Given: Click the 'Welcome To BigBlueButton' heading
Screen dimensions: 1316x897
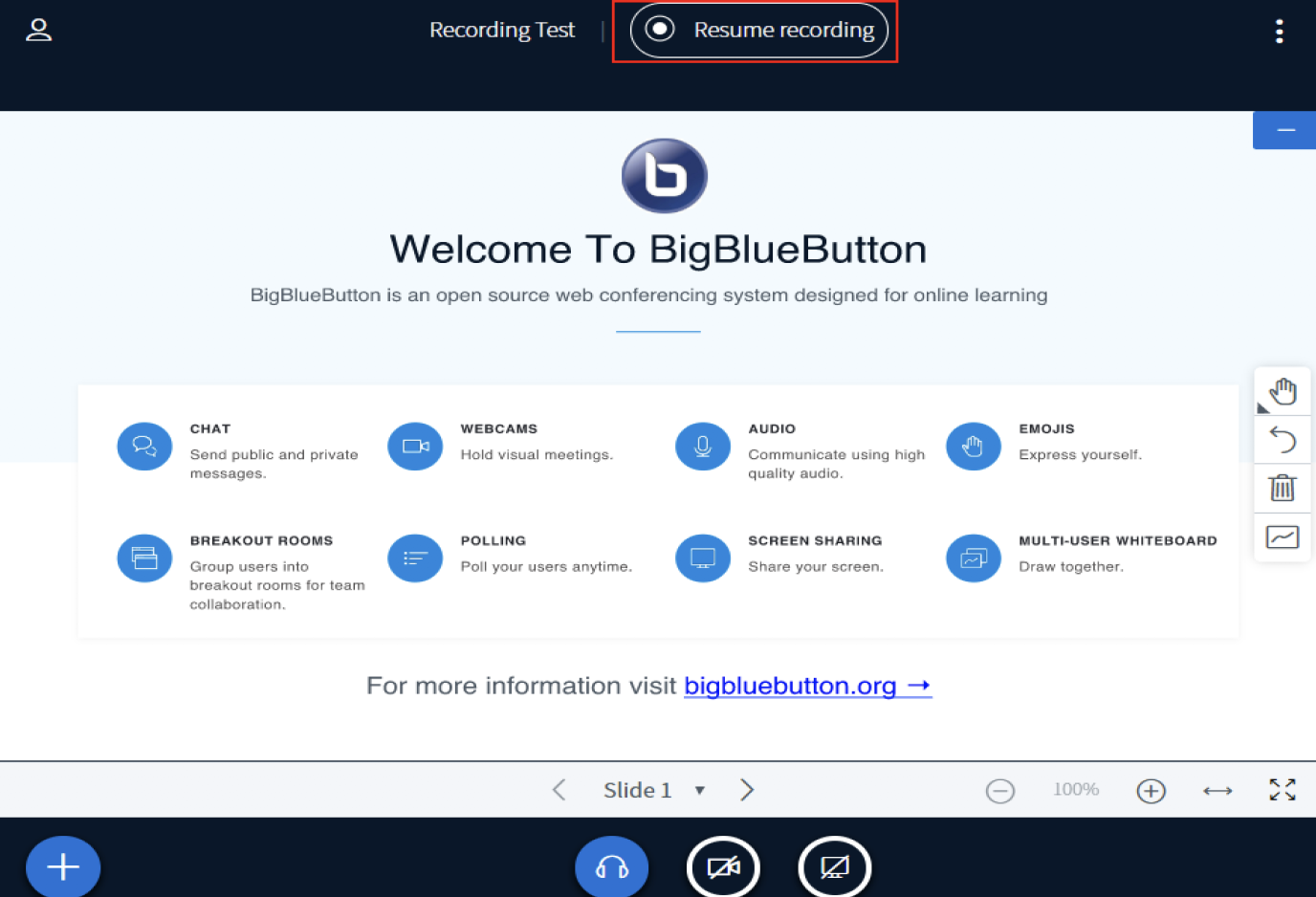Looking at the screenshot, I should (x=658, y=250).
